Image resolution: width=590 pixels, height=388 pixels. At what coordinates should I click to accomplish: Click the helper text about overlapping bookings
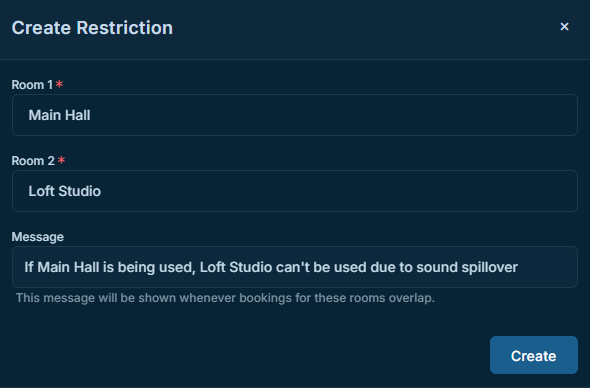pyautogui.click(x=225, y=298)
